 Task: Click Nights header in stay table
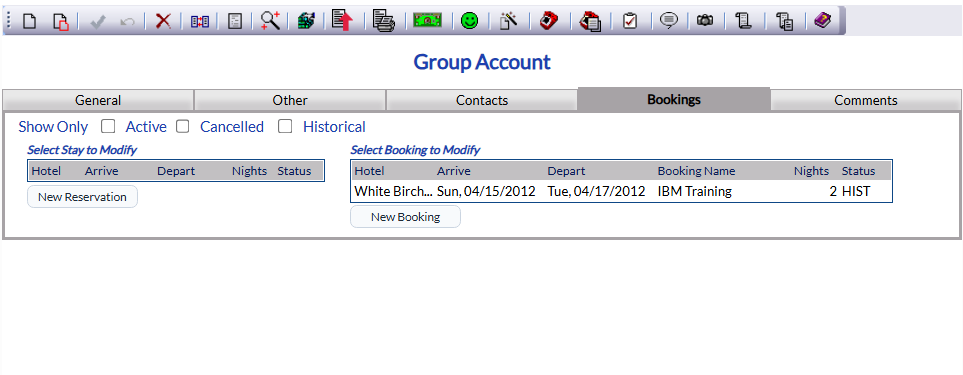[x=249, y=171]
